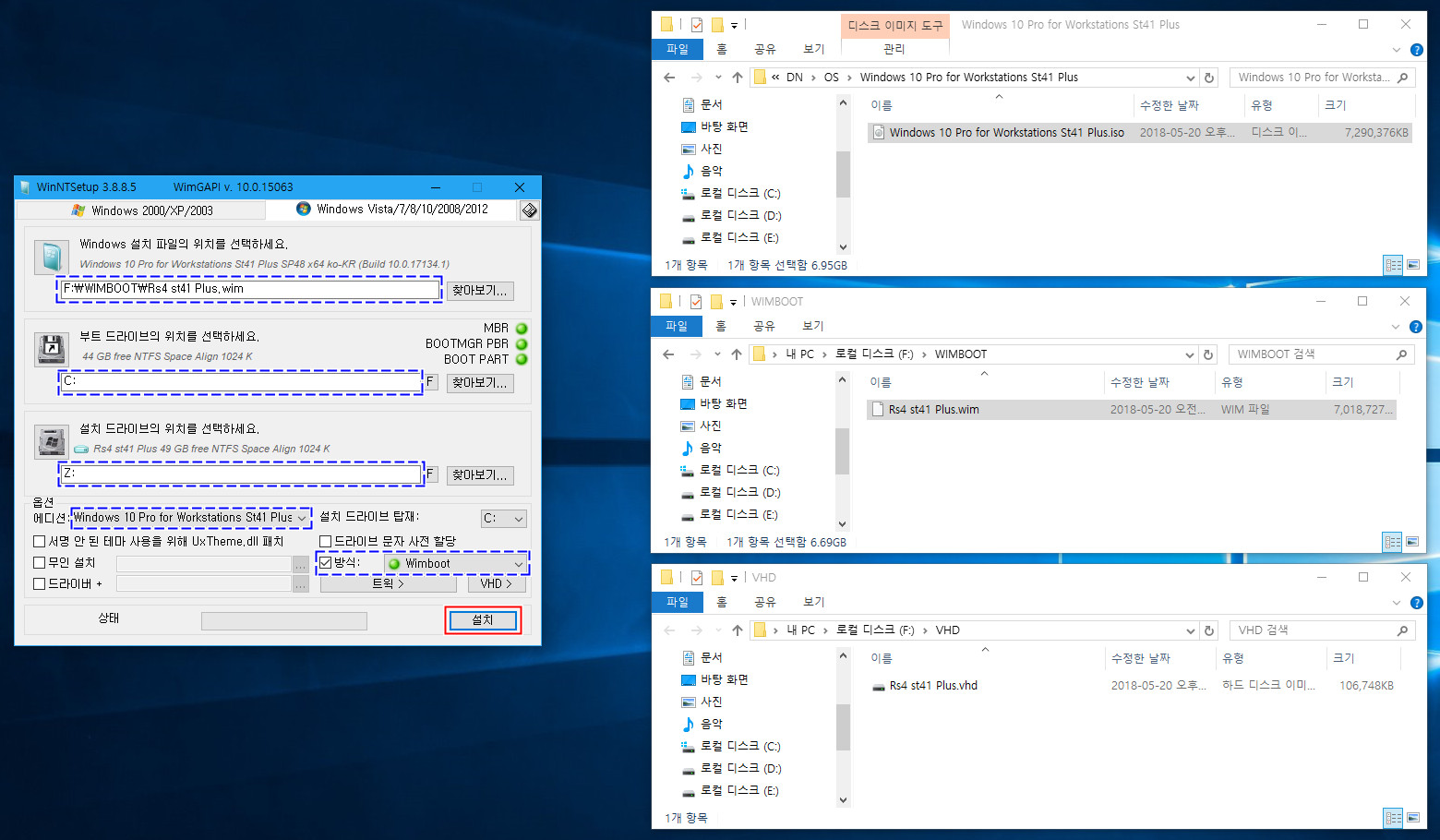Switch to Windows Vista/7/8/10/2008/2012 tab

pyautogui.click(x=392, y=210)
